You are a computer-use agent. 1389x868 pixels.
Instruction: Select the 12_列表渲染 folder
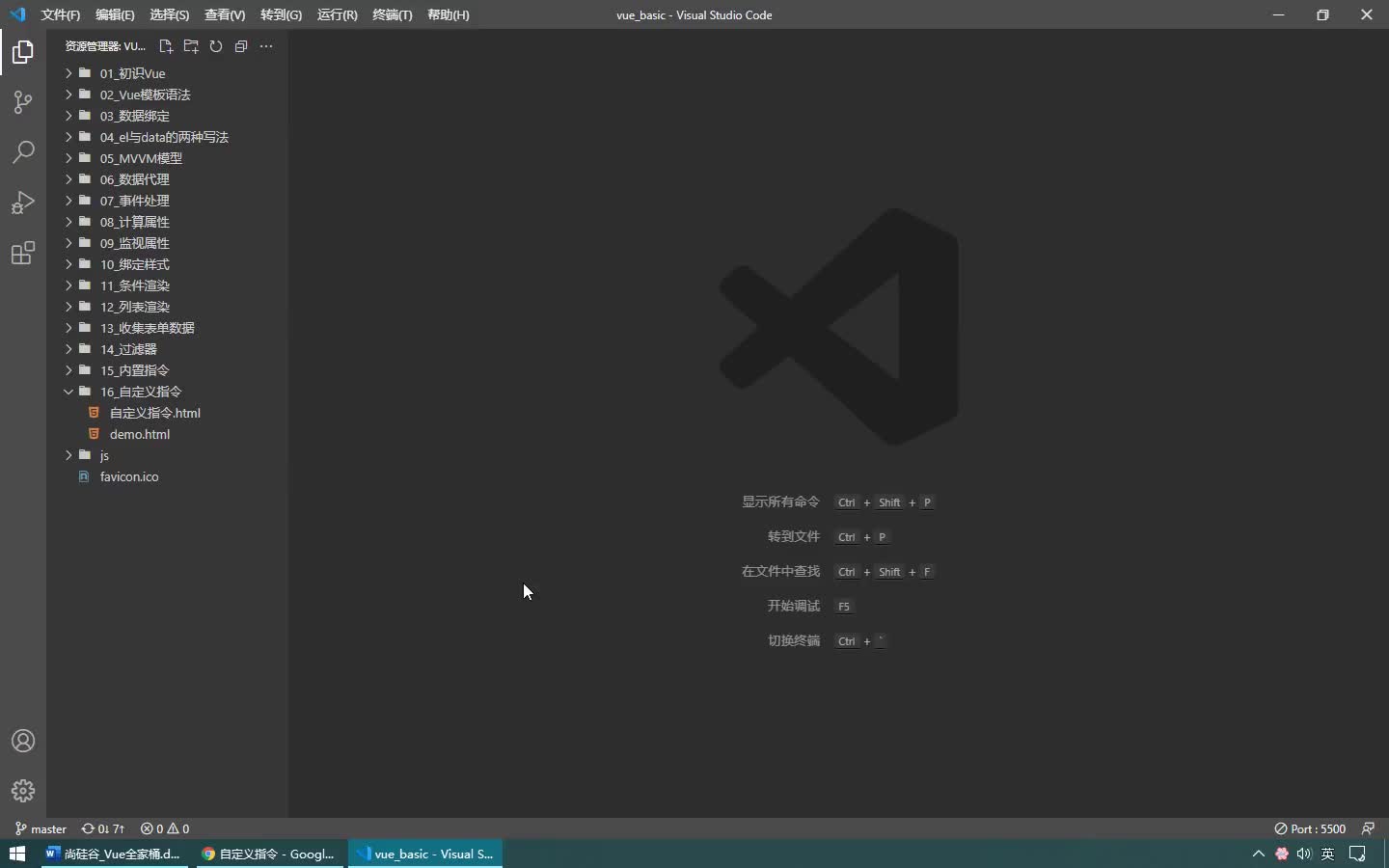tap(168, 307)
